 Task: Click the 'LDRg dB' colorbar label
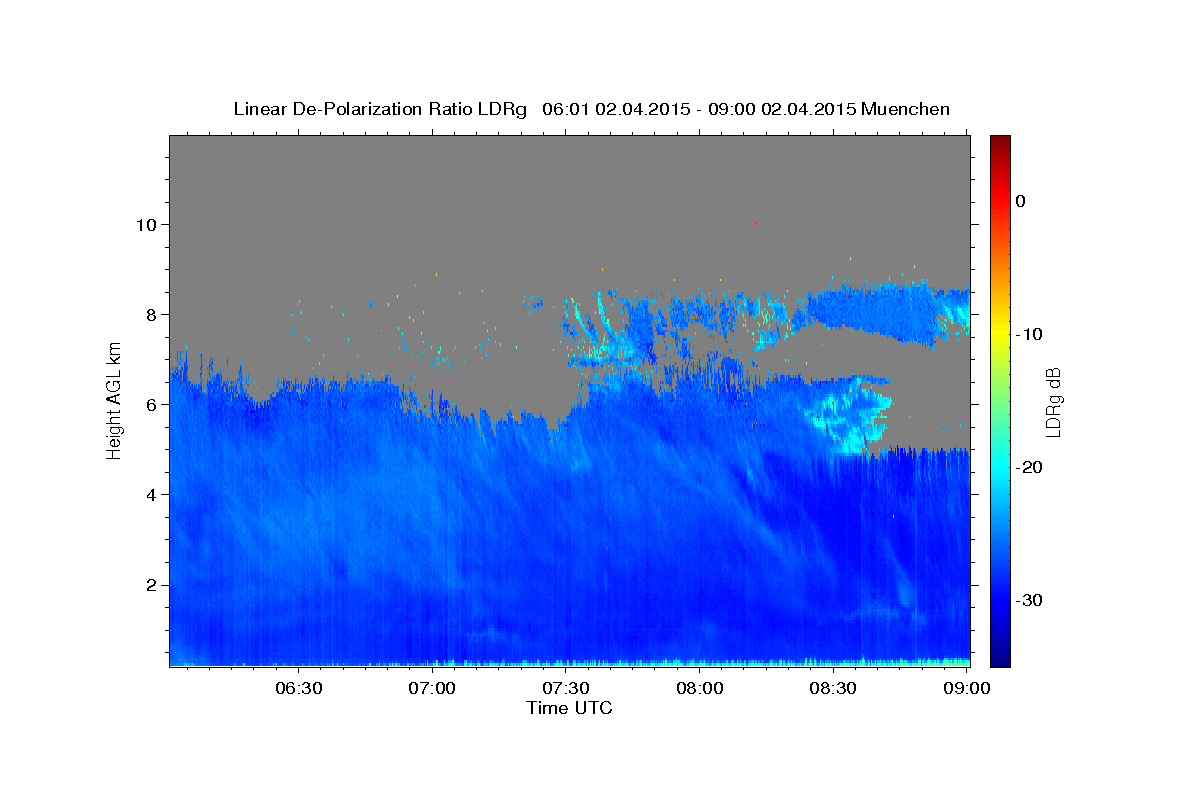[x=1053, y=402]
